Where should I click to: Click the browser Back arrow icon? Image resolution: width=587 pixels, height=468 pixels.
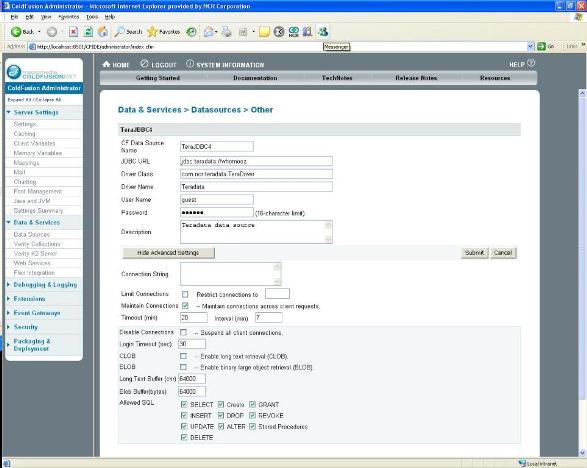click(x=16, y=32)
